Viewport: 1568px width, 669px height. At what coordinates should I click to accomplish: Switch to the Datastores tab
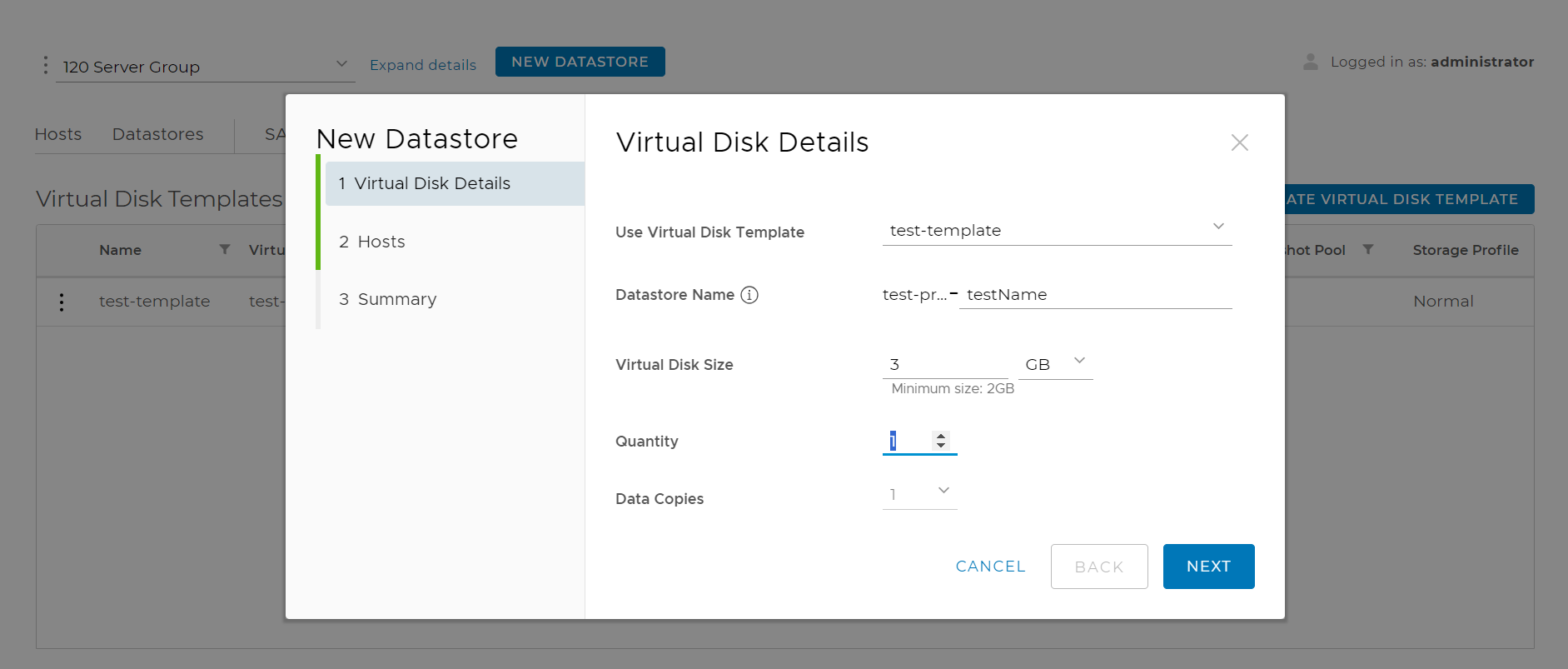coord(157,134)
